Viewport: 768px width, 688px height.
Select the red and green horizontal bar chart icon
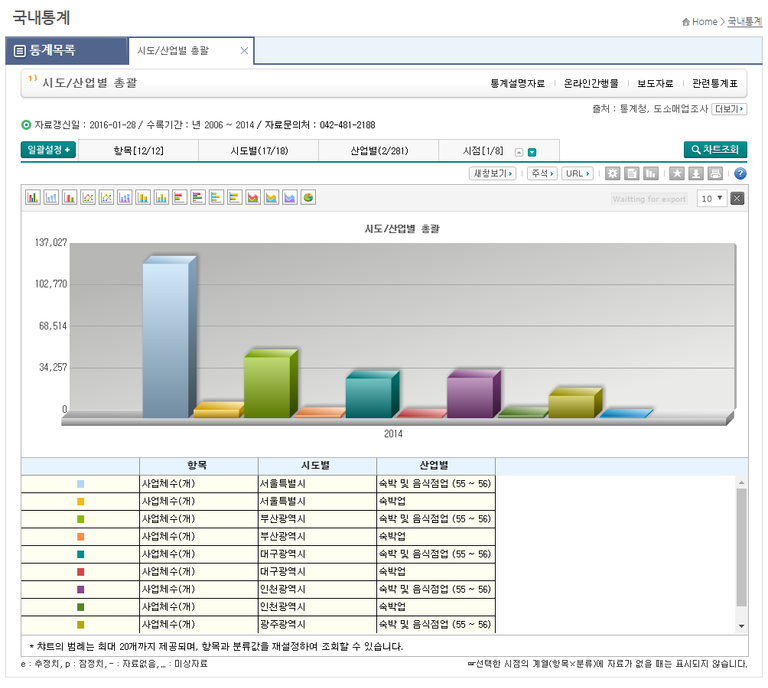(180, 197)
